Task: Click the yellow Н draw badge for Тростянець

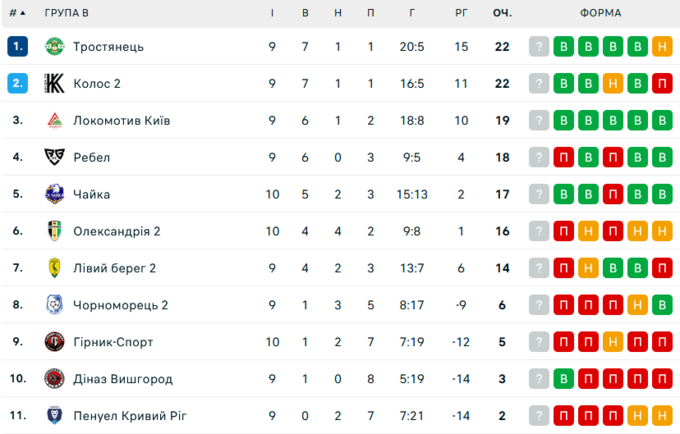Action: pos(661,47)
